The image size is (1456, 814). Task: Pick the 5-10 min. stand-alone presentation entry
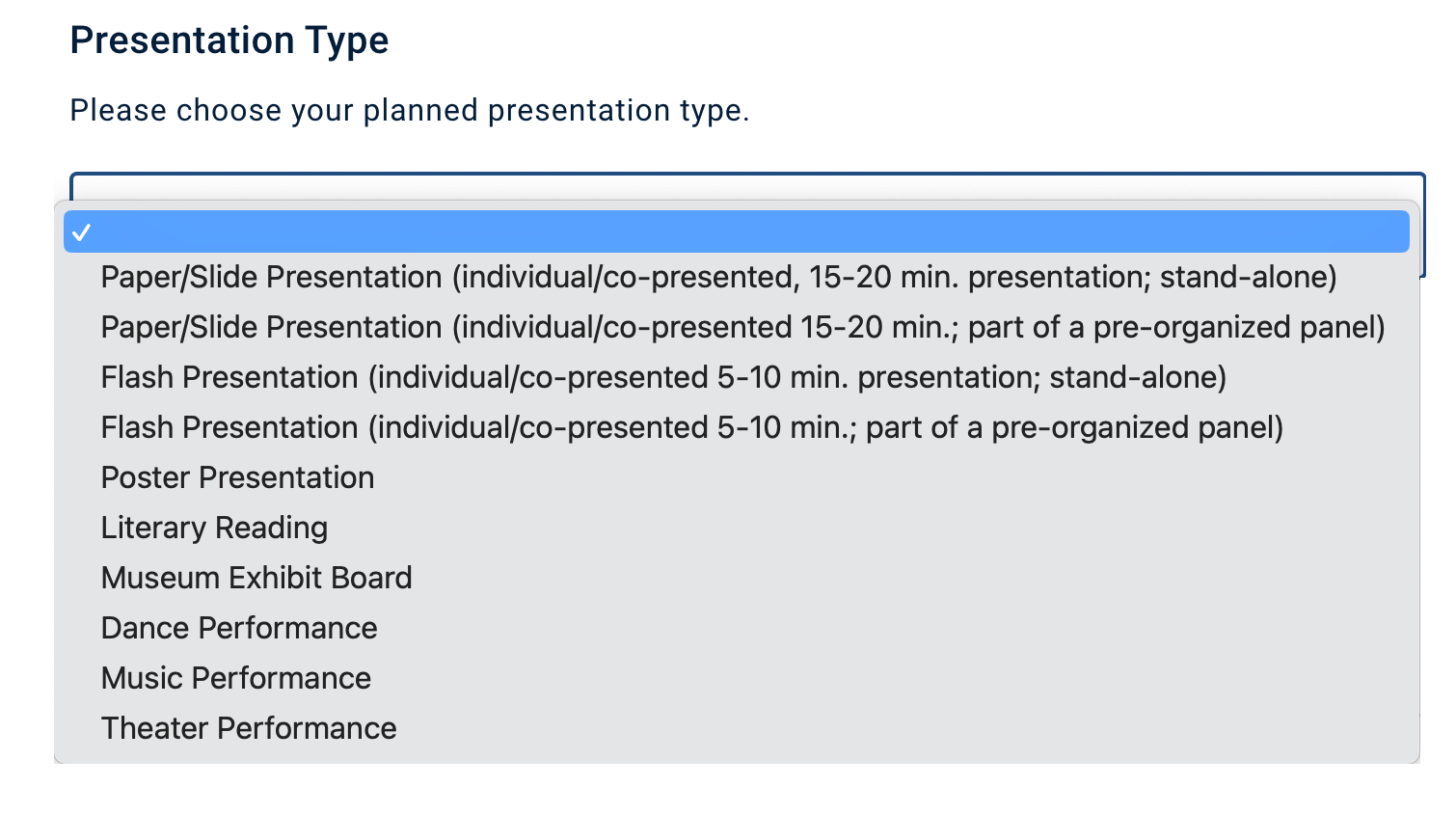tap(663, 378)
